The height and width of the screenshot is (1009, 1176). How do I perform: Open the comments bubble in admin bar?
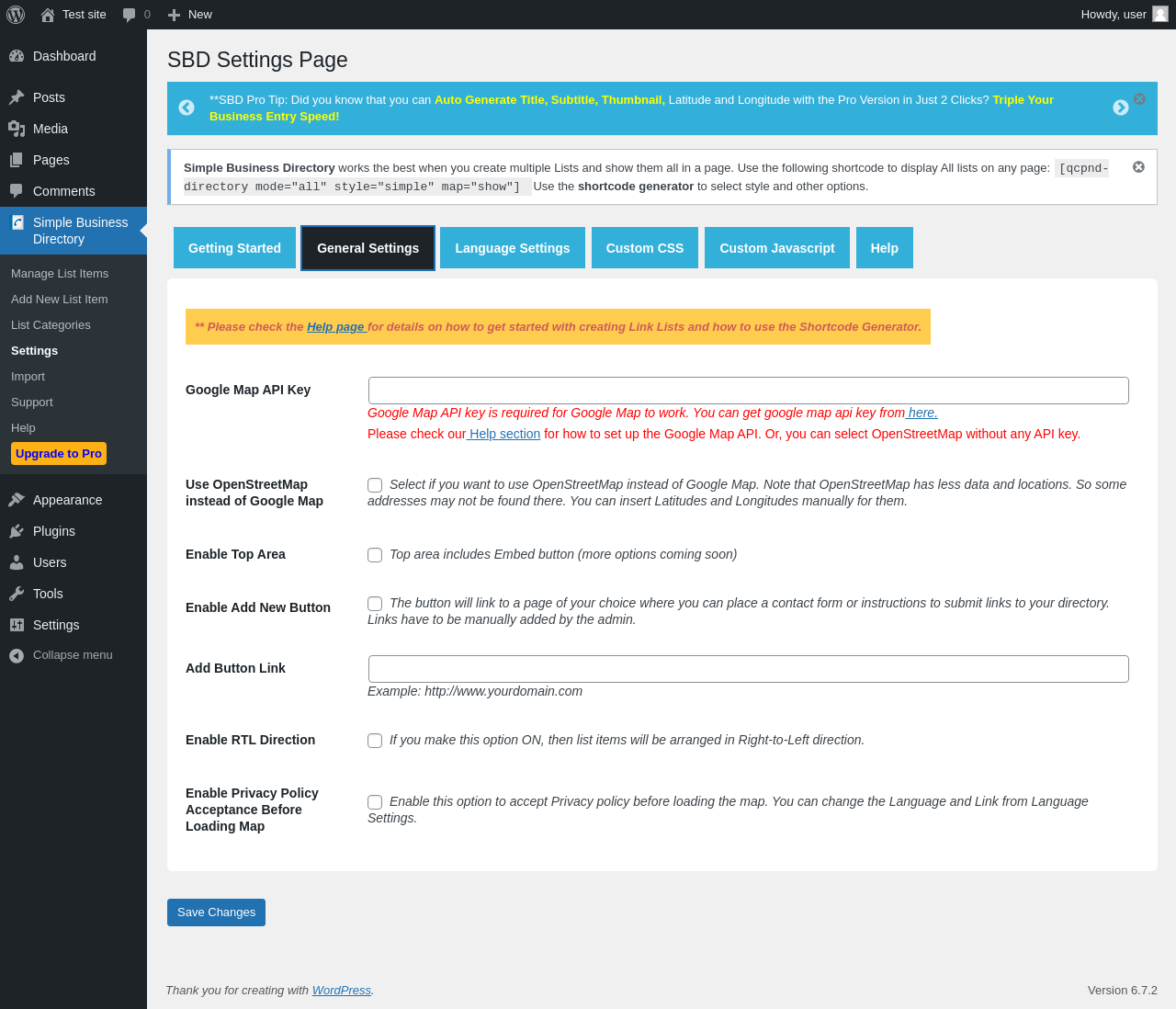tap(130, 15)
